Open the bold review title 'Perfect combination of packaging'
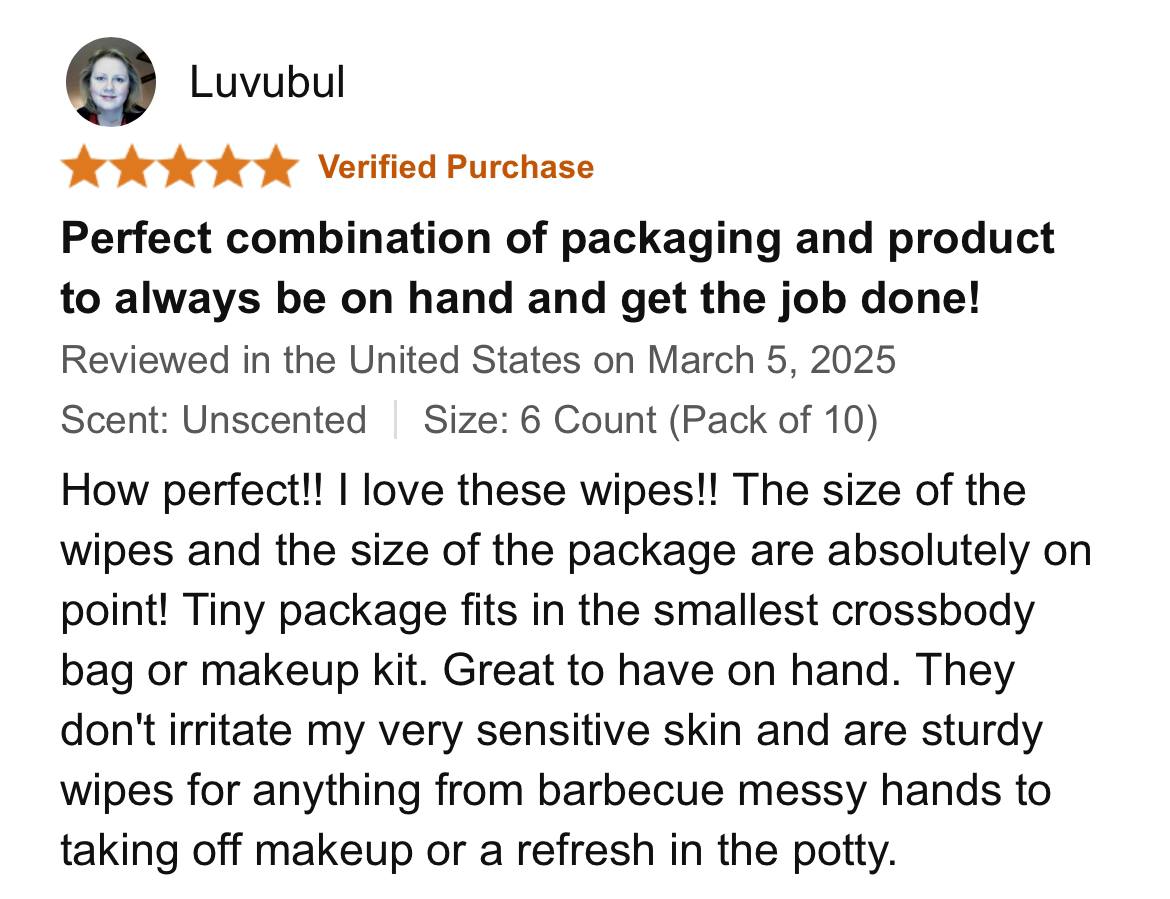Viewport: 1170px width, 899px height. [x=557, y=268]
